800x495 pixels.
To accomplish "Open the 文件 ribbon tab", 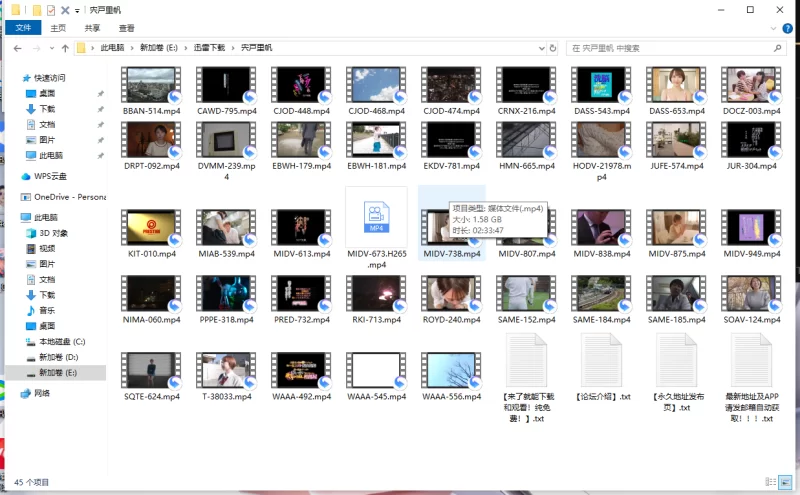I will tap(23, 28).
